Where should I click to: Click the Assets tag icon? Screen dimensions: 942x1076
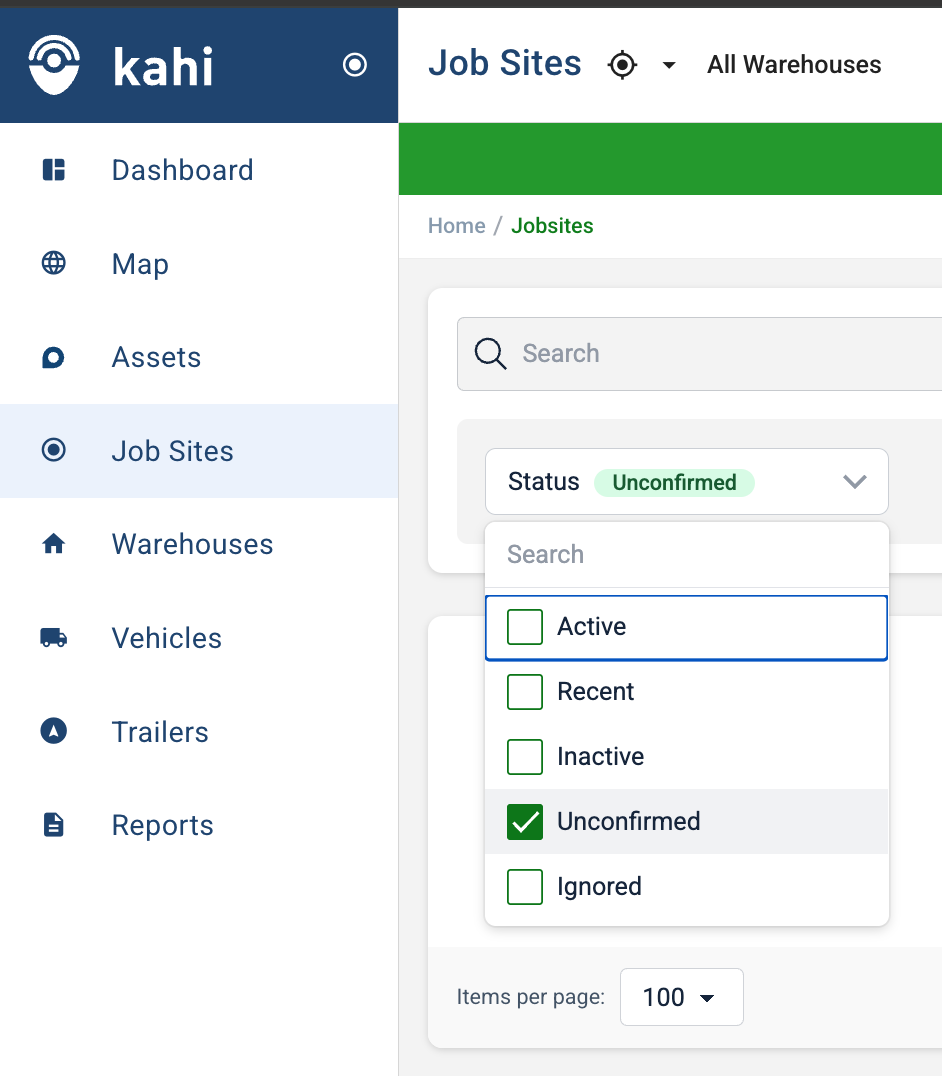(54, 357)
